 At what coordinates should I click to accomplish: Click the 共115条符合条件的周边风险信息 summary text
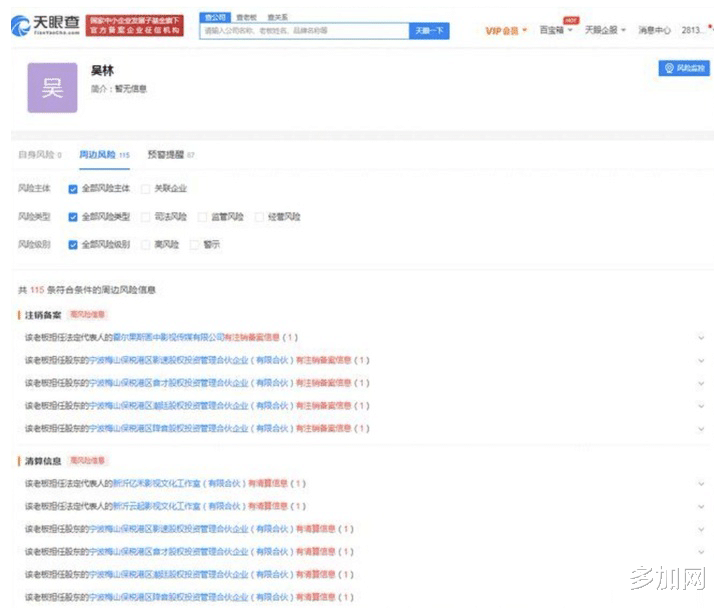pyautogui.click(x=87, y=290)
